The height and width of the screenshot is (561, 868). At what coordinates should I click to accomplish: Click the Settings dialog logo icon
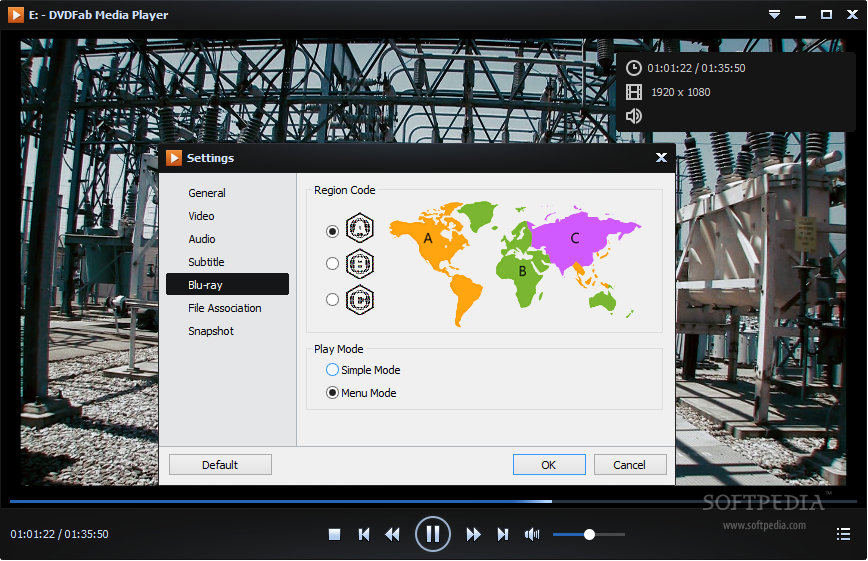pos(173,158)
